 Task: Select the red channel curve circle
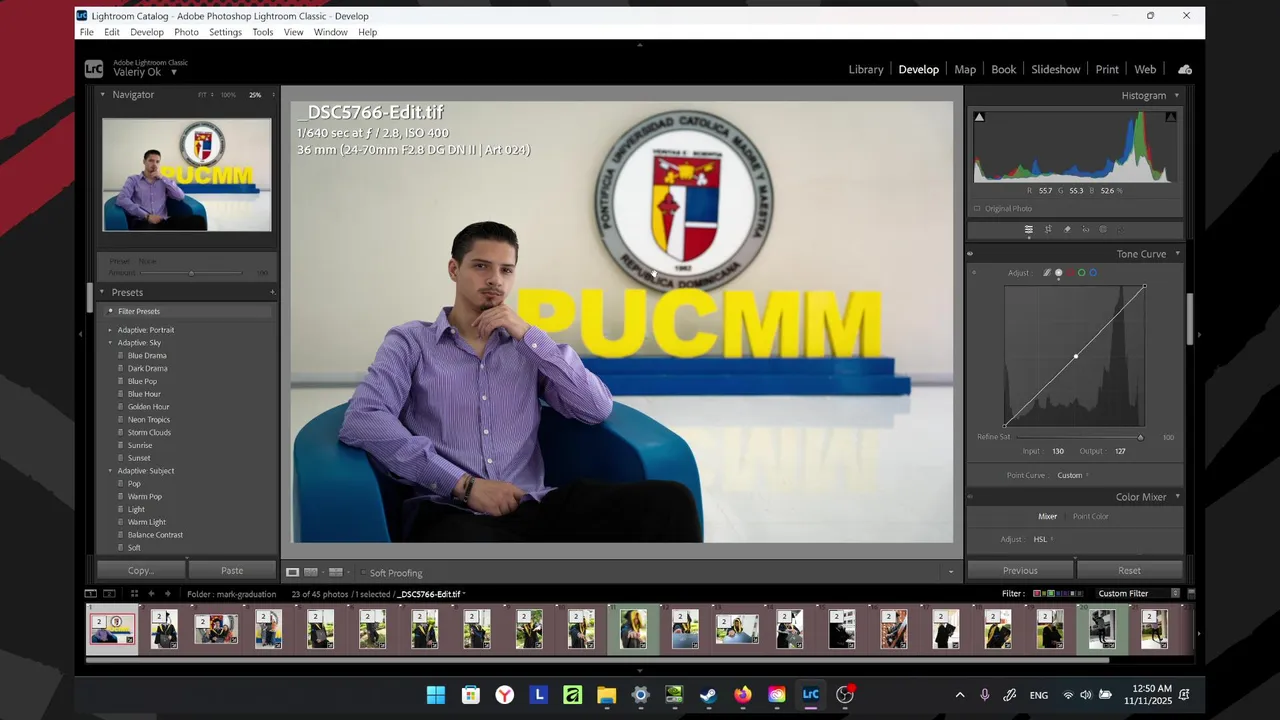pyautogui.click(x=1070, y=273)
